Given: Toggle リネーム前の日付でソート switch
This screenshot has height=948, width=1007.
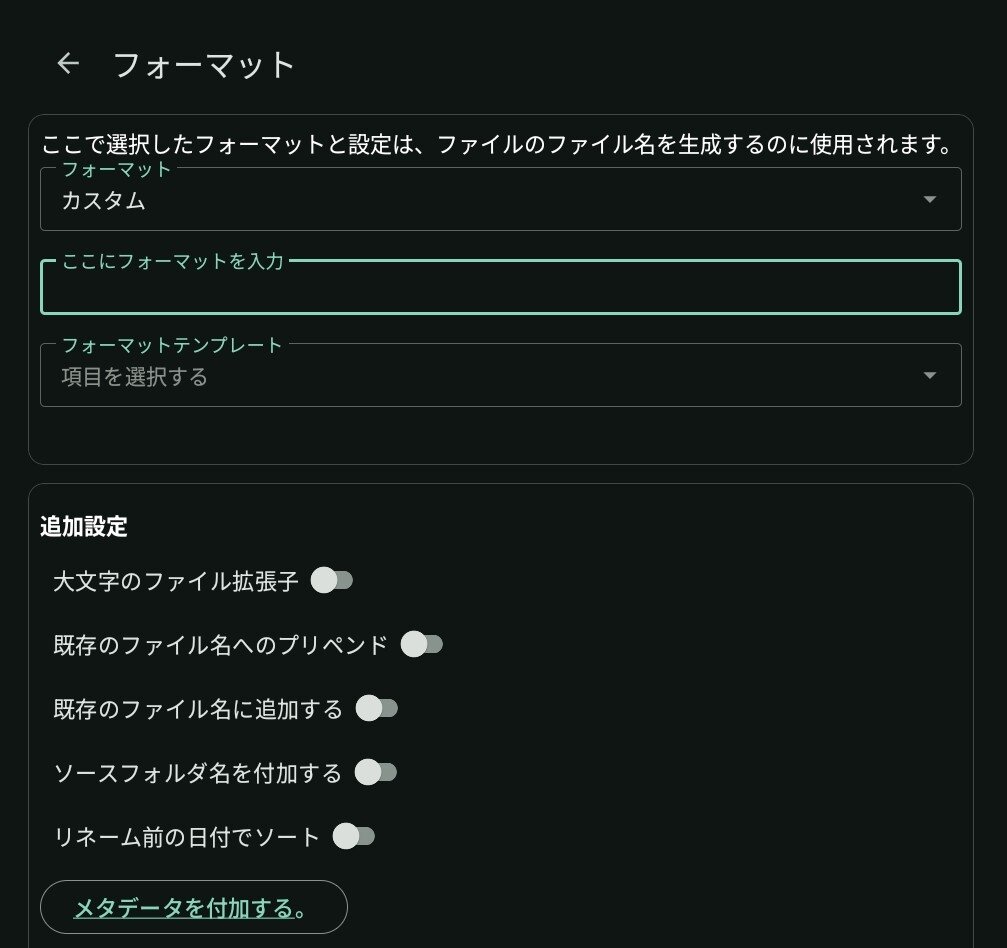Looking at the screenshot, I should pyautogui.click(x=353, y=836).
